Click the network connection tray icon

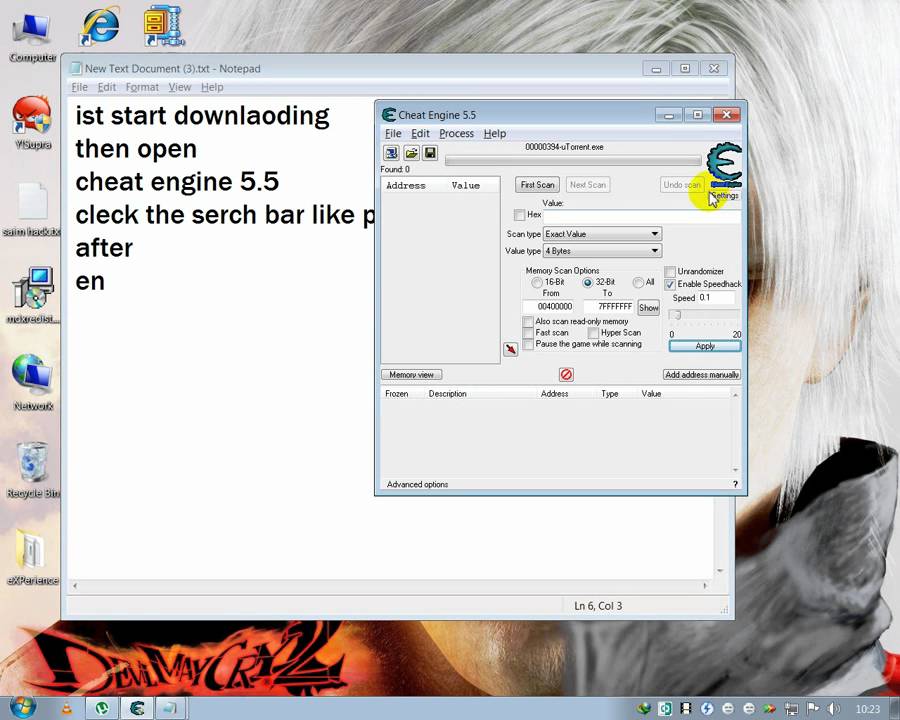pos(792,709)
